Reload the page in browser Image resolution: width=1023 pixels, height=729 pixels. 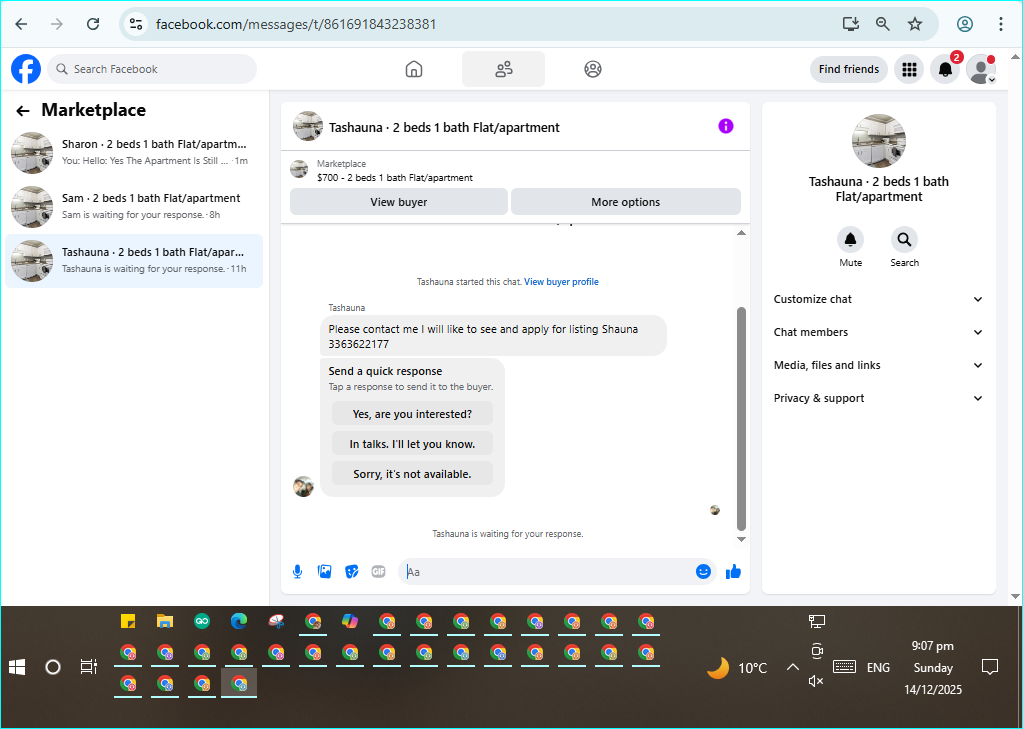click(x=93, y=24)
